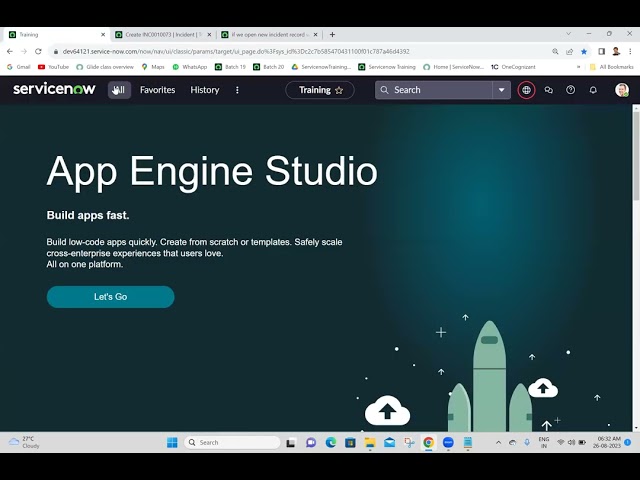Open the Snipping Tool on the taskbar
The image size is (640, 480).
point(409,442)
